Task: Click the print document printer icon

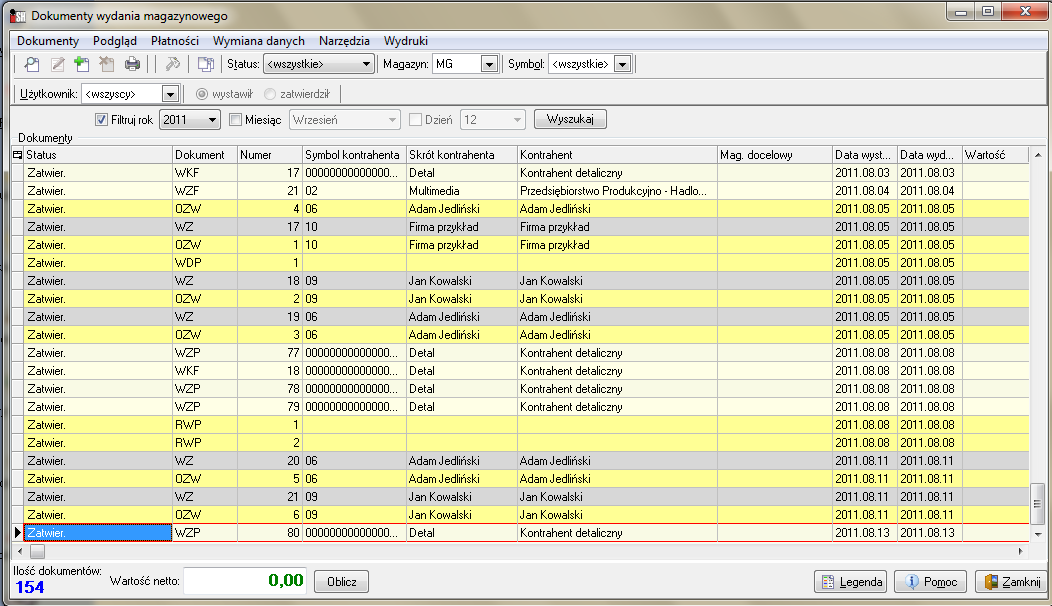Action: pyautogui.click(x=132, y=64)
